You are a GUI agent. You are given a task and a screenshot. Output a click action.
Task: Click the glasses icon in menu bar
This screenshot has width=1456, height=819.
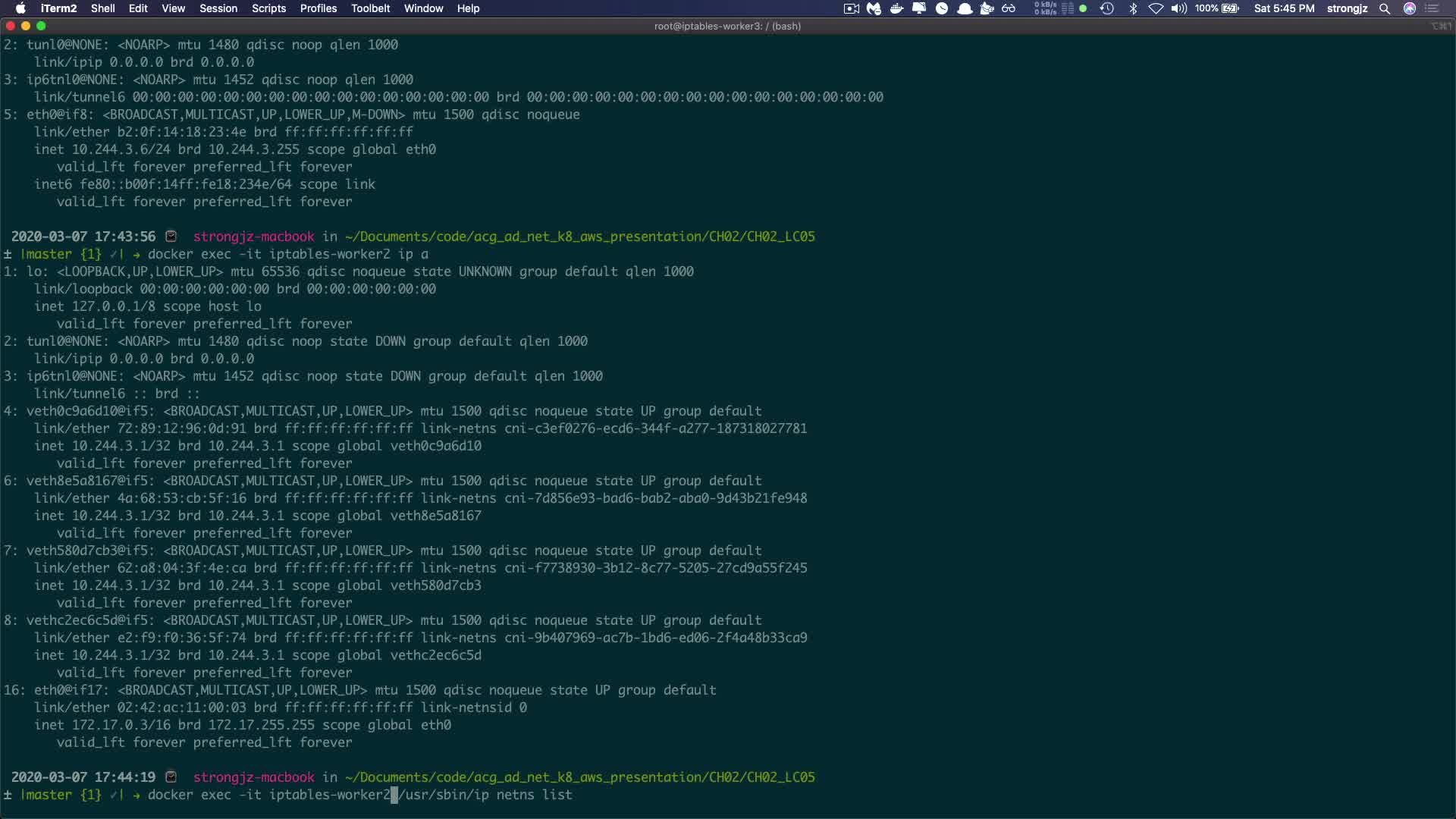1009,8
